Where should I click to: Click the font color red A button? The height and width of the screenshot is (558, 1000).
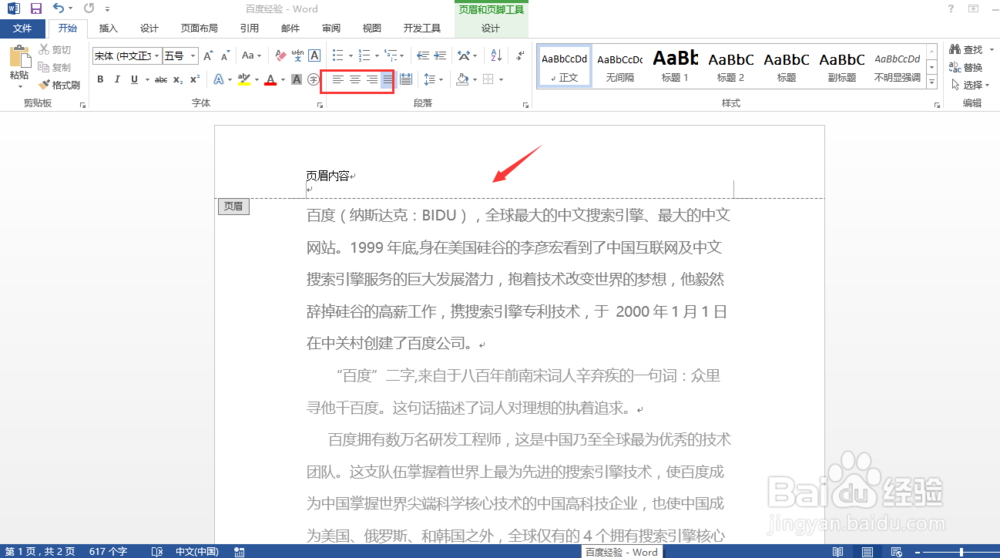(x=270, y=80)
